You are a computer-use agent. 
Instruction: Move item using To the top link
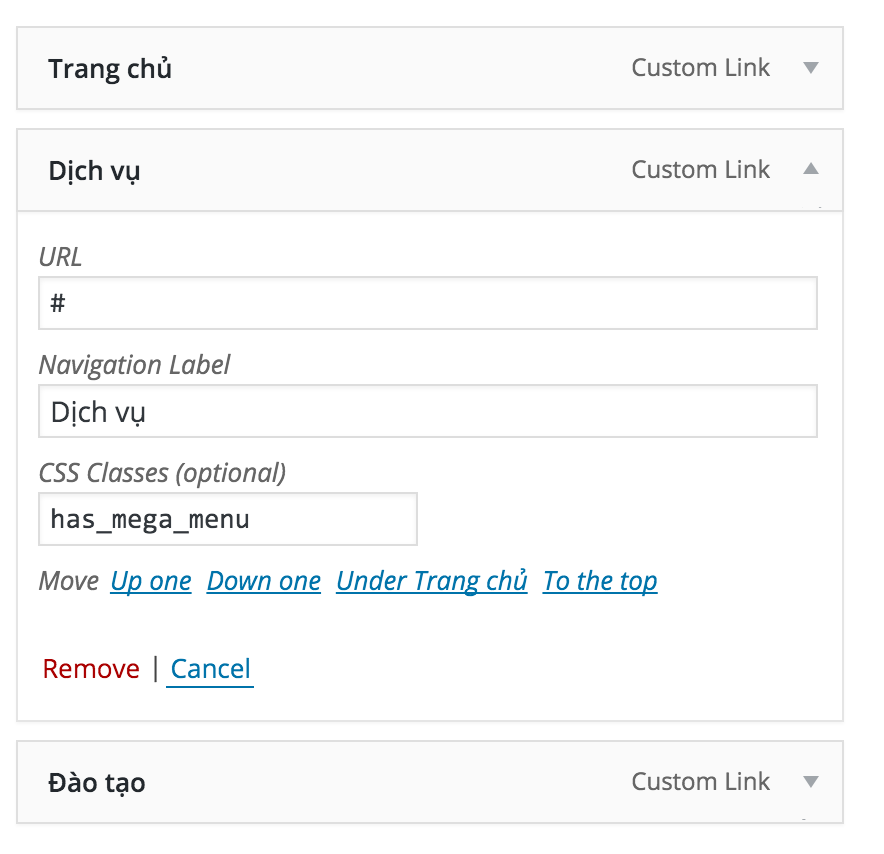tap(600, 581)
